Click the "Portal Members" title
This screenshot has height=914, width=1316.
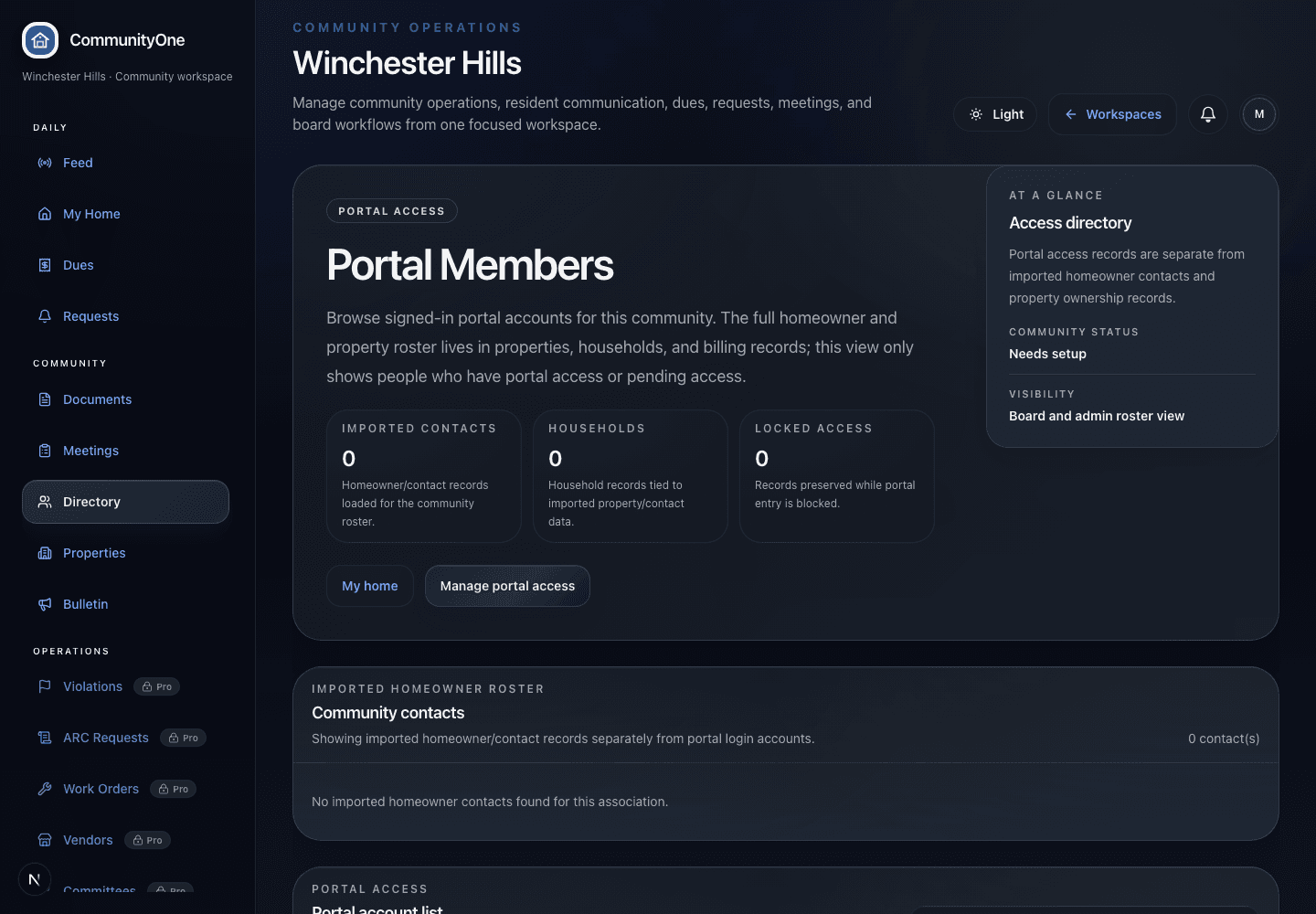coord(470,265)
